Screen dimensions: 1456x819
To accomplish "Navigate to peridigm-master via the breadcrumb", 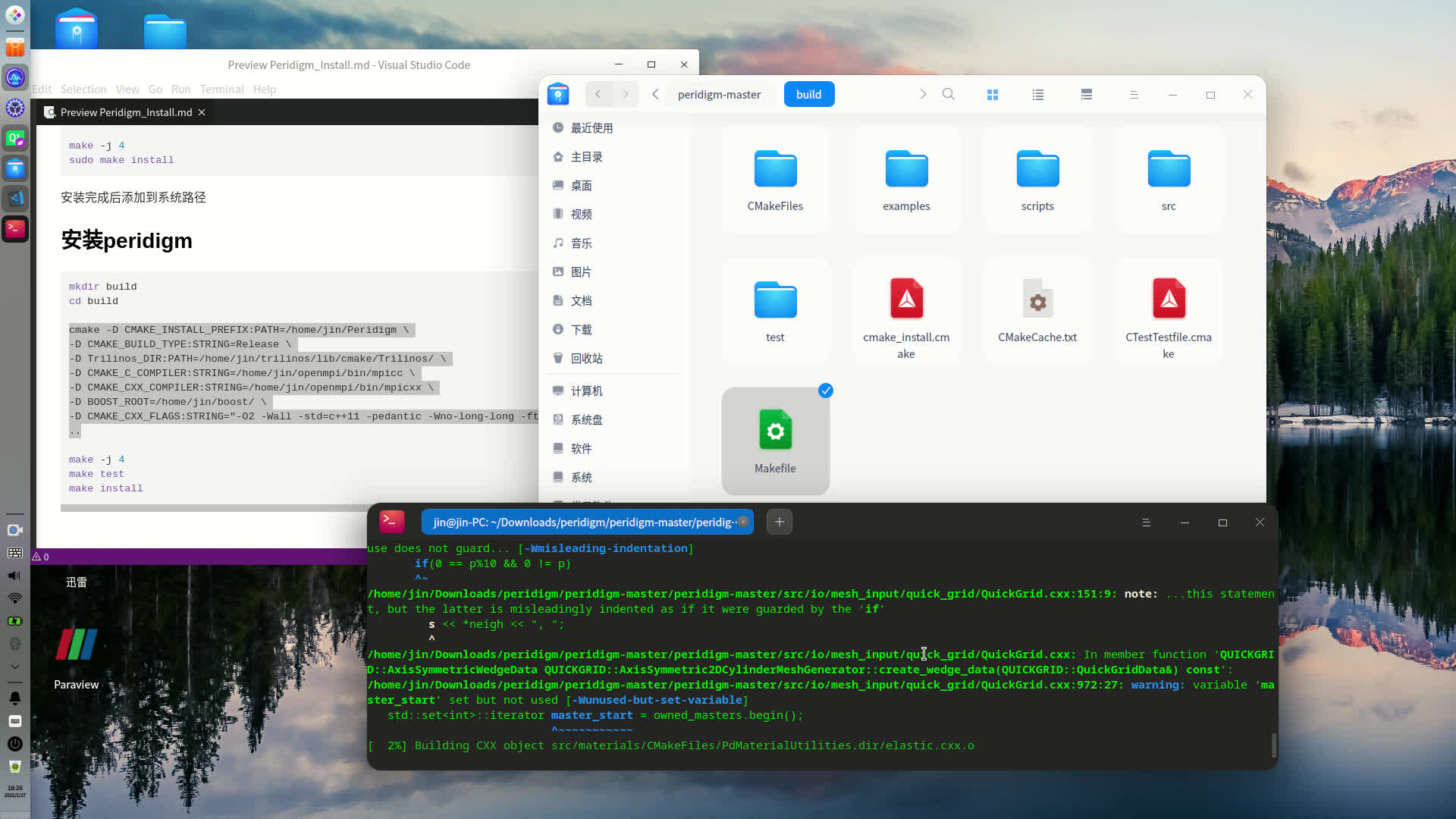I will coord(719,94).
